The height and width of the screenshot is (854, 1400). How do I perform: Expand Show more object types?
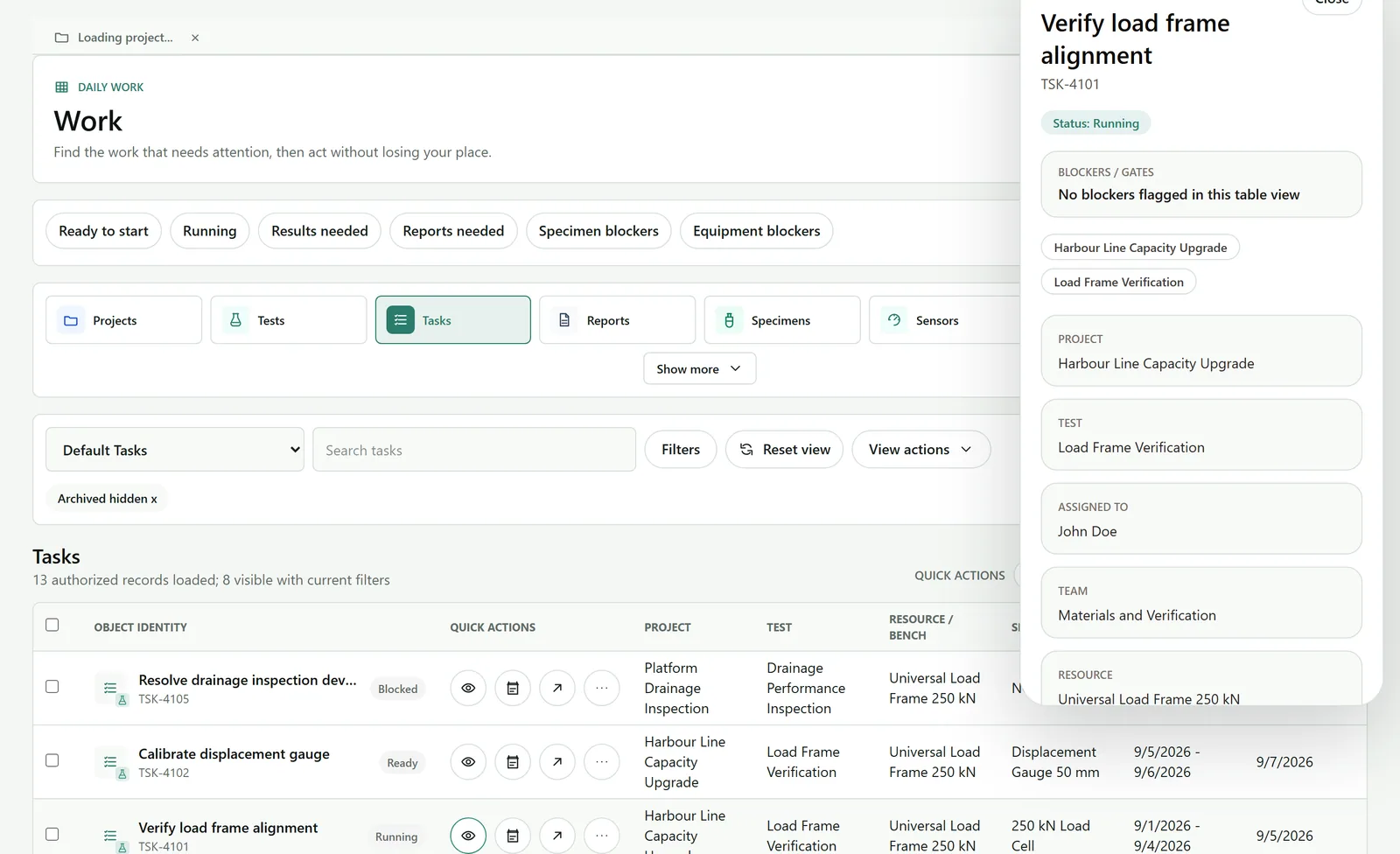pos(699,368)
